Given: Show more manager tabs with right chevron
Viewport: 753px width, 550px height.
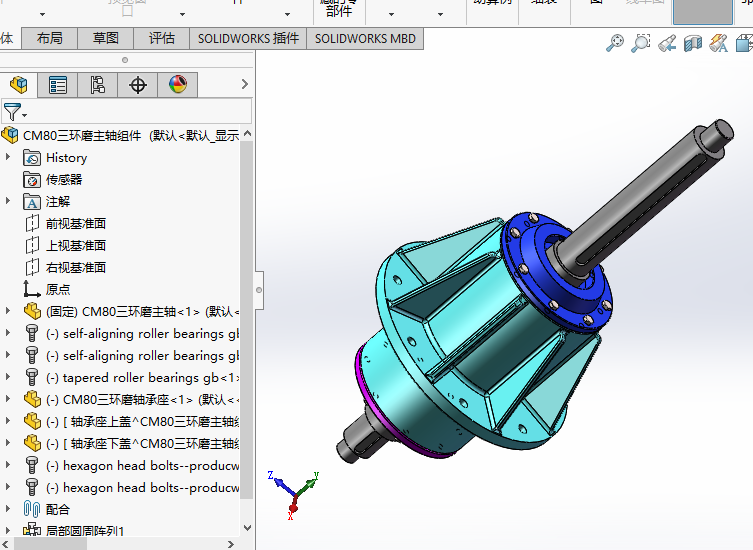Looking at the screenshot, I should (x=244, y=84).
